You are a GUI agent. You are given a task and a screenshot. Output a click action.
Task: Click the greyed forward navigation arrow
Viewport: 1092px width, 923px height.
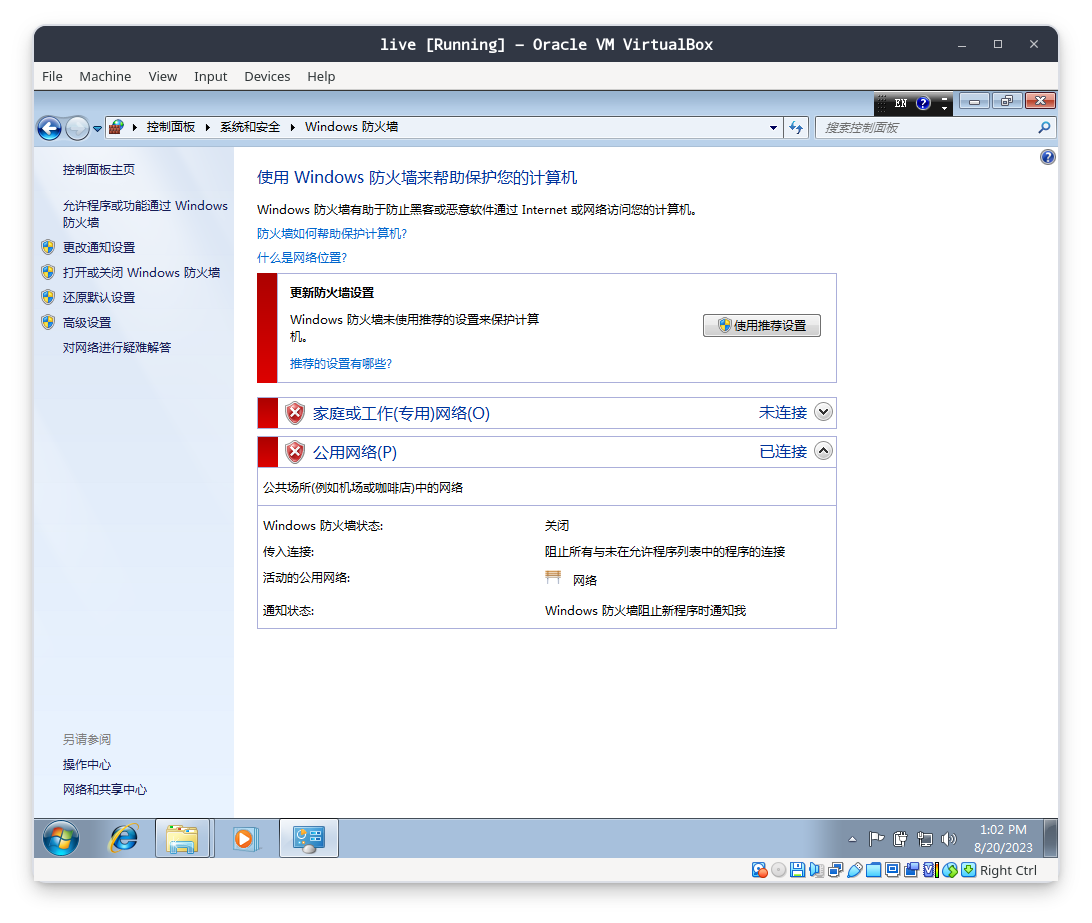pos(77,128)
